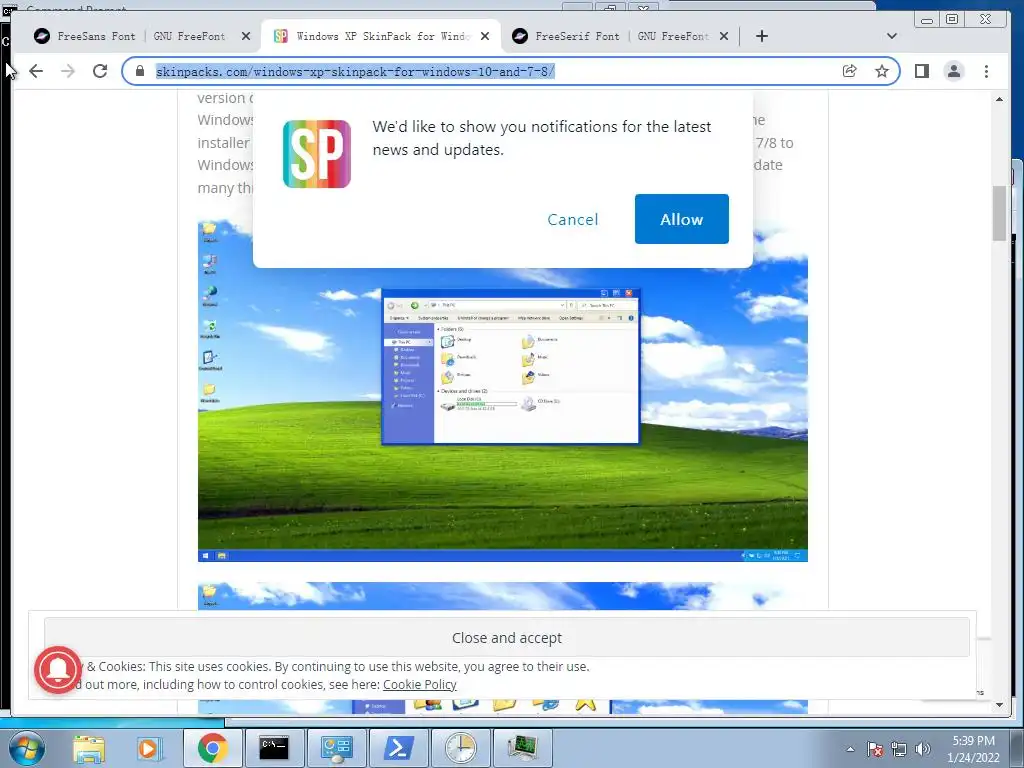Click the red notification bell icon
The height and width of the screenshot is (768, 1024).
(58, 669)
